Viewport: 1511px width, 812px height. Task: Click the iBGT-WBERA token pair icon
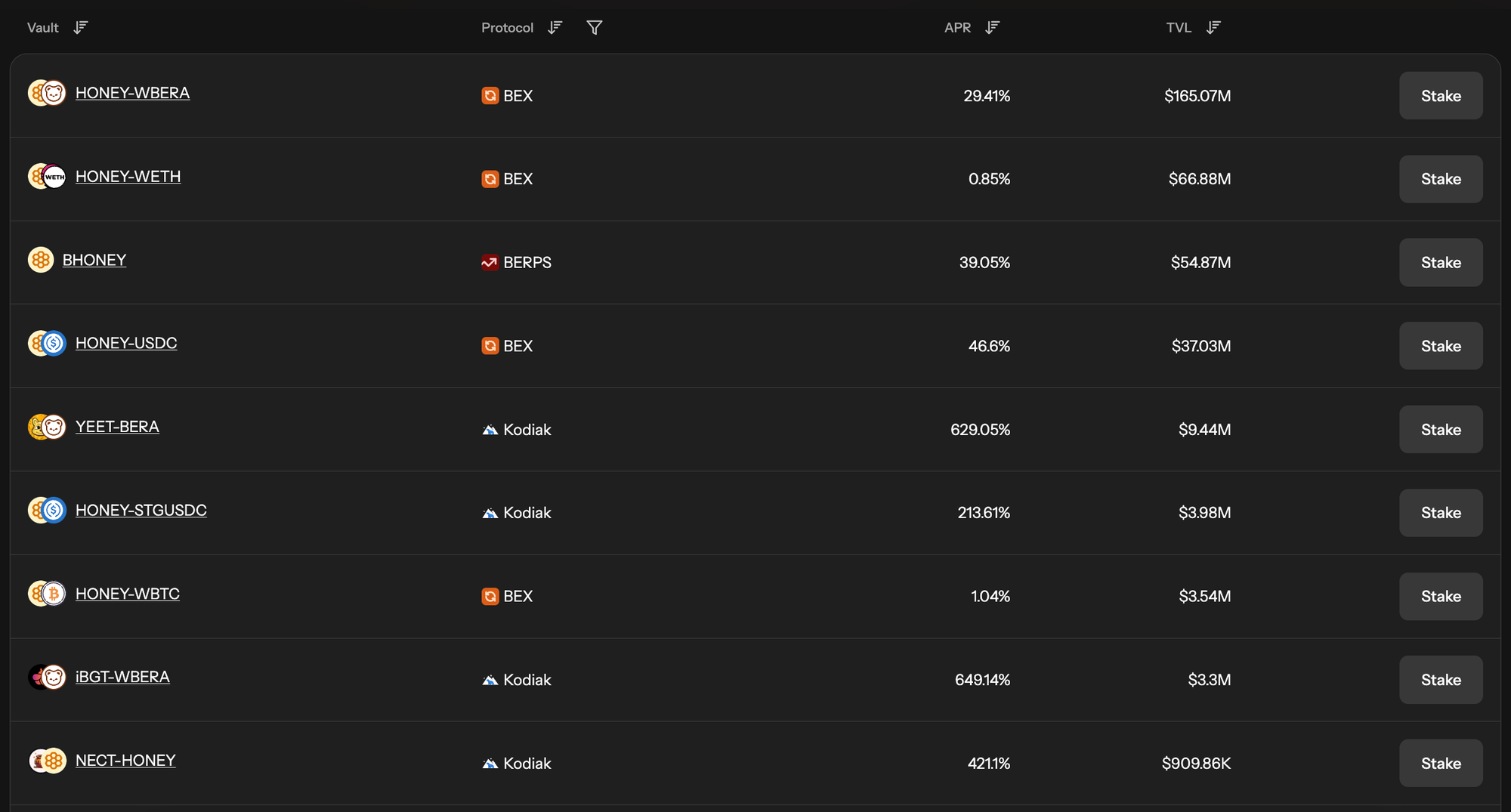(x=47, y=678)
